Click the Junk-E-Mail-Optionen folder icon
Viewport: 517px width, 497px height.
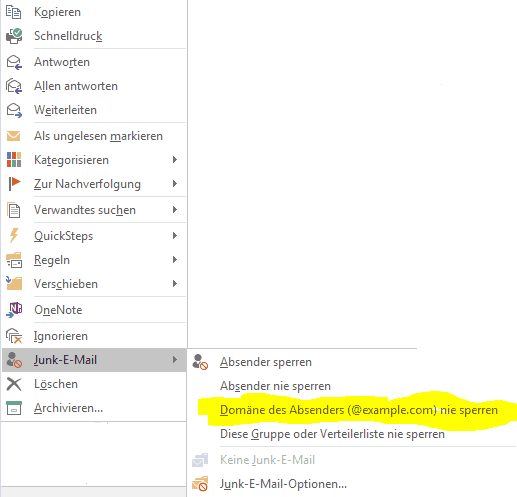(x=200, y=484)
